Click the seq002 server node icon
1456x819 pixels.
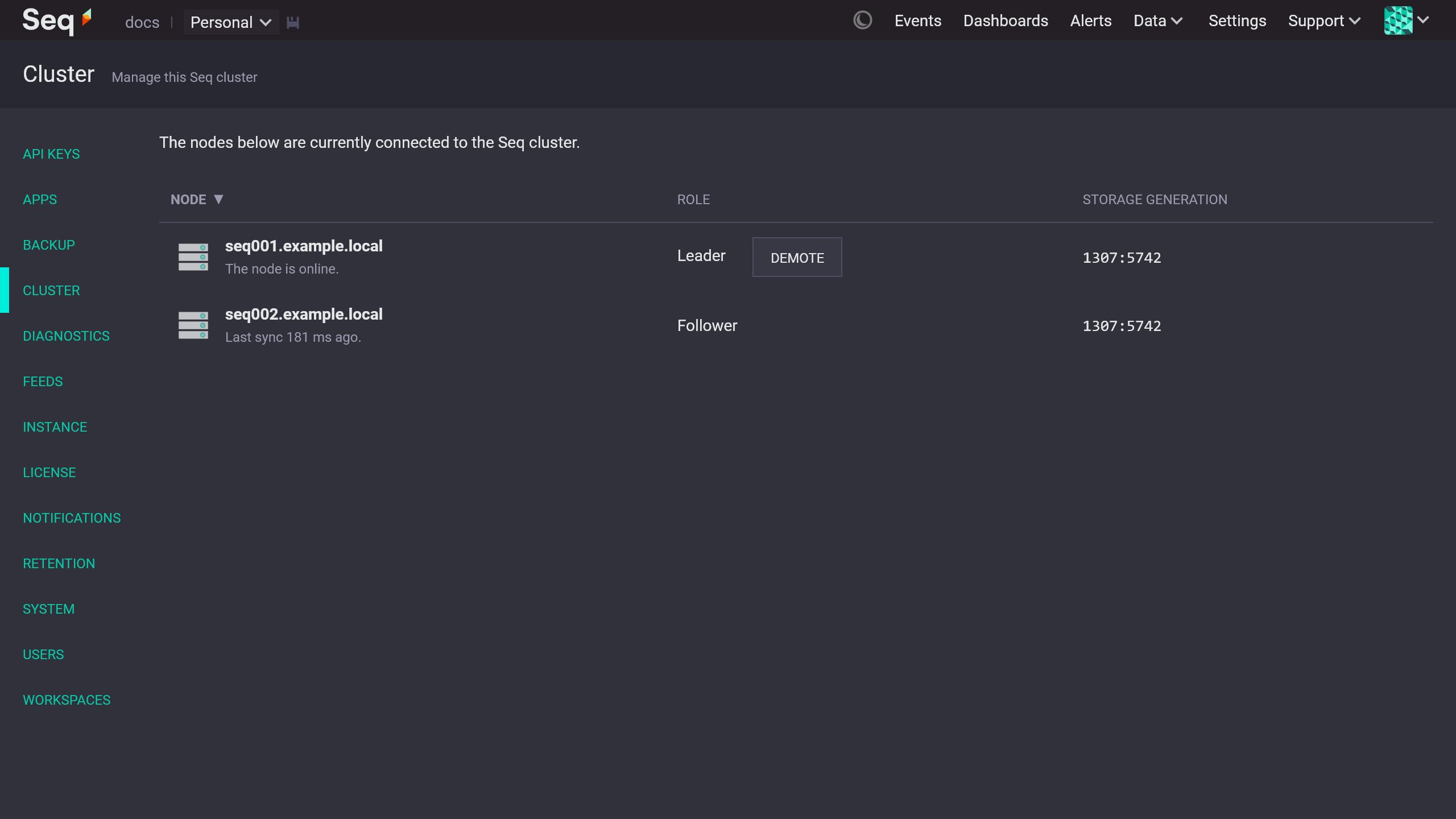tap(193, 325)
